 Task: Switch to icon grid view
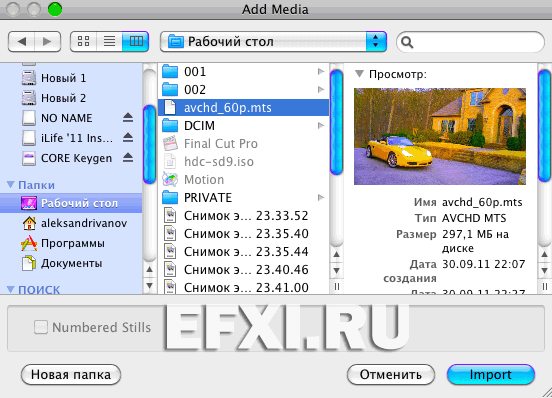click(x=83, y=41)
